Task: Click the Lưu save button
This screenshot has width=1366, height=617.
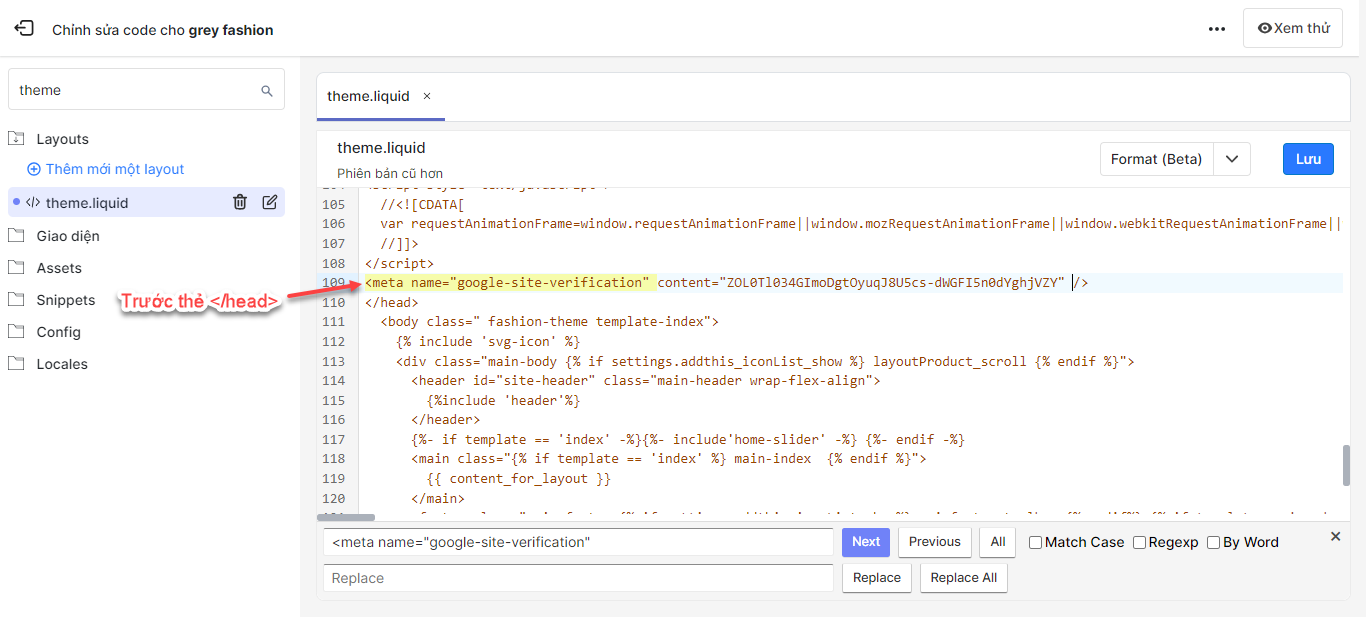Action: coord(1308,159)
